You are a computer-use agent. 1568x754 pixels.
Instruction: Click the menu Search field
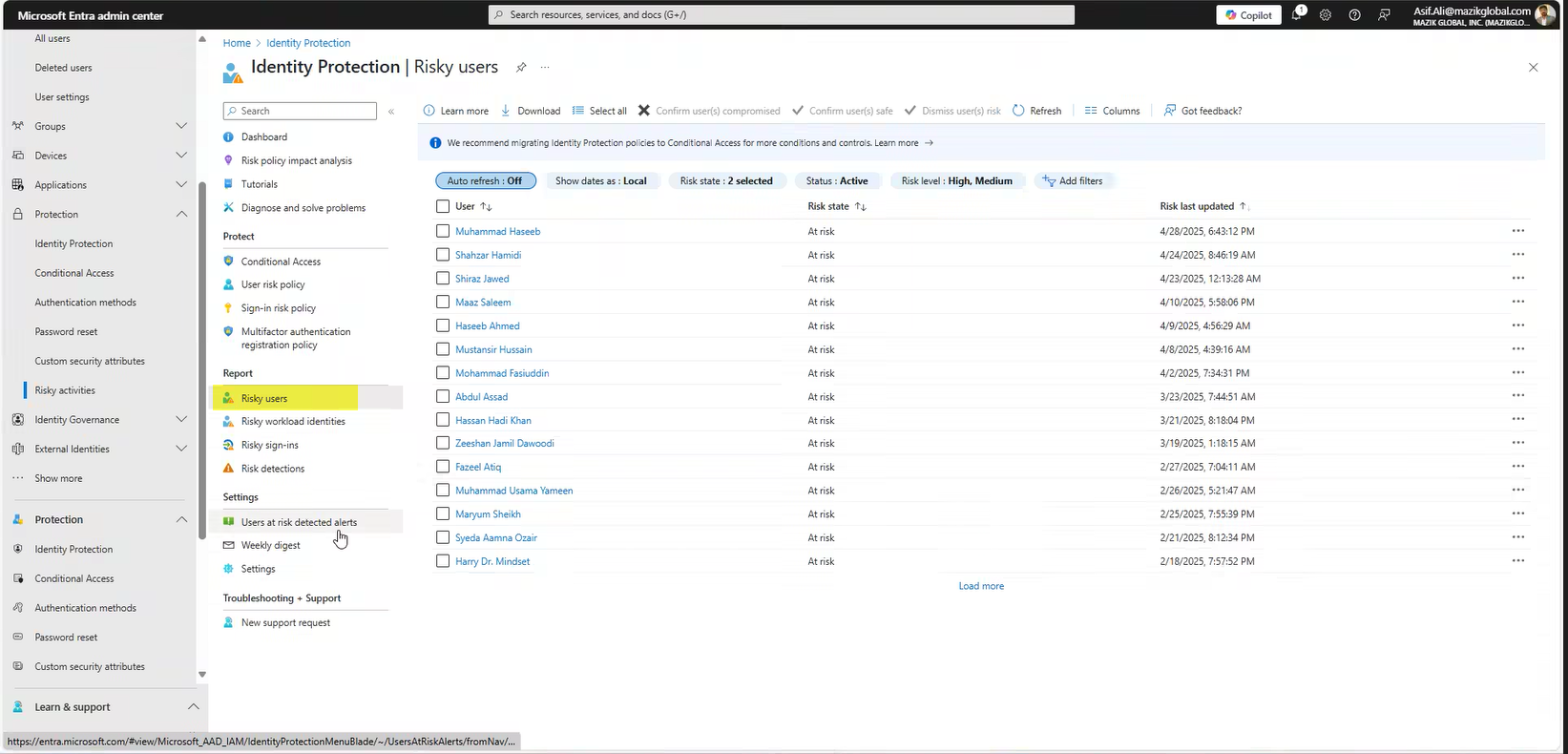[300, 112]
